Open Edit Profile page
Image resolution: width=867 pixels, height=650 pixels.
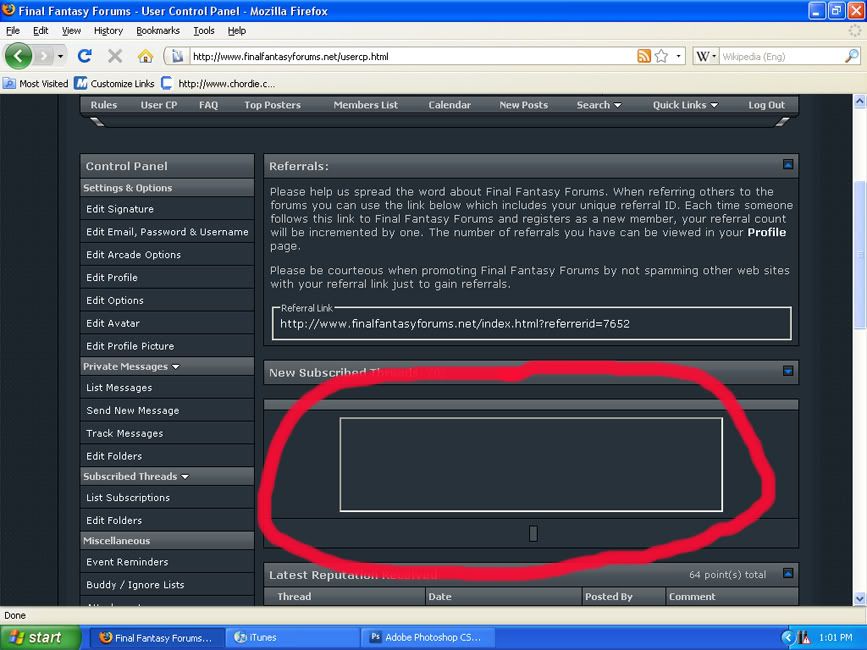click(112, 277)
